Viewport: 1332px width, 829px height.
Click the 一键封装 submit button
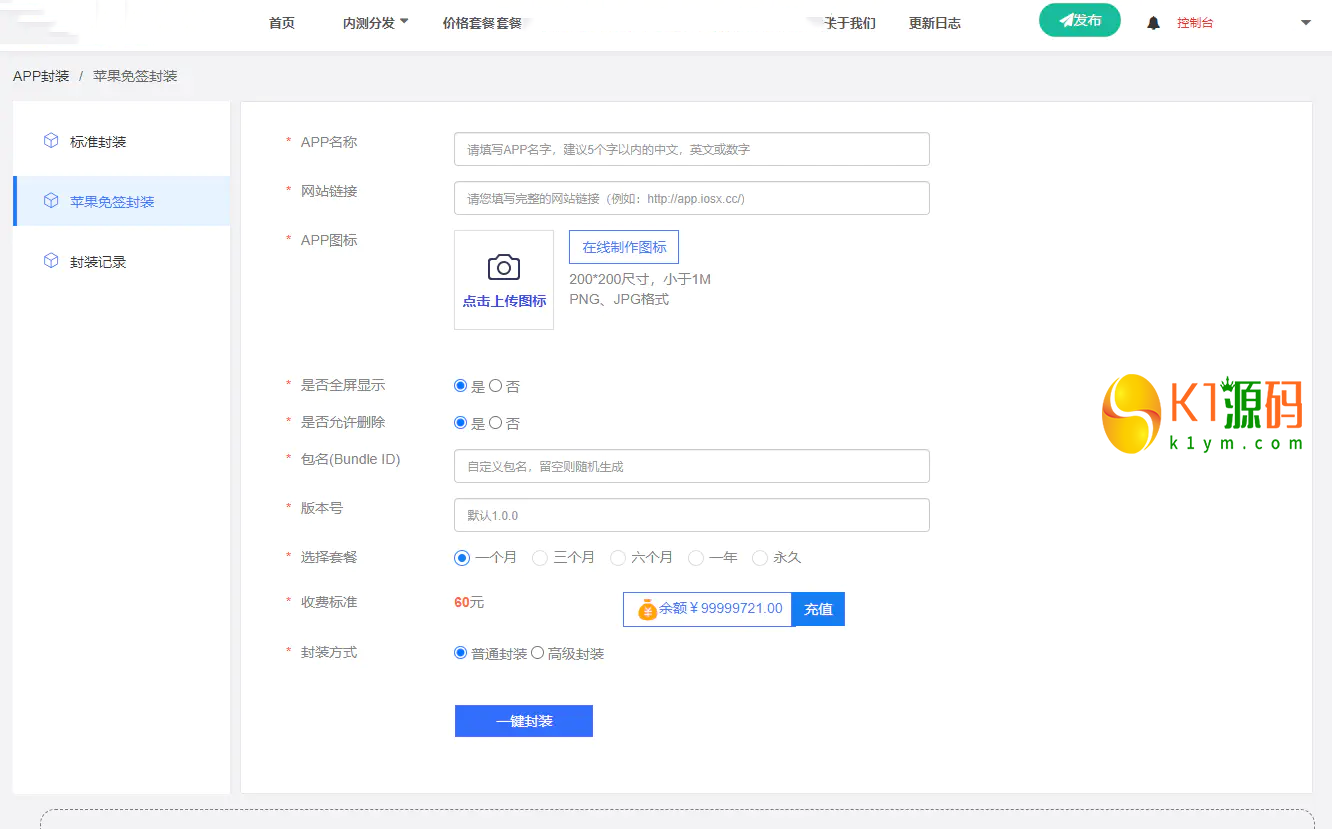pyautogui.click(x=523, y=721)
